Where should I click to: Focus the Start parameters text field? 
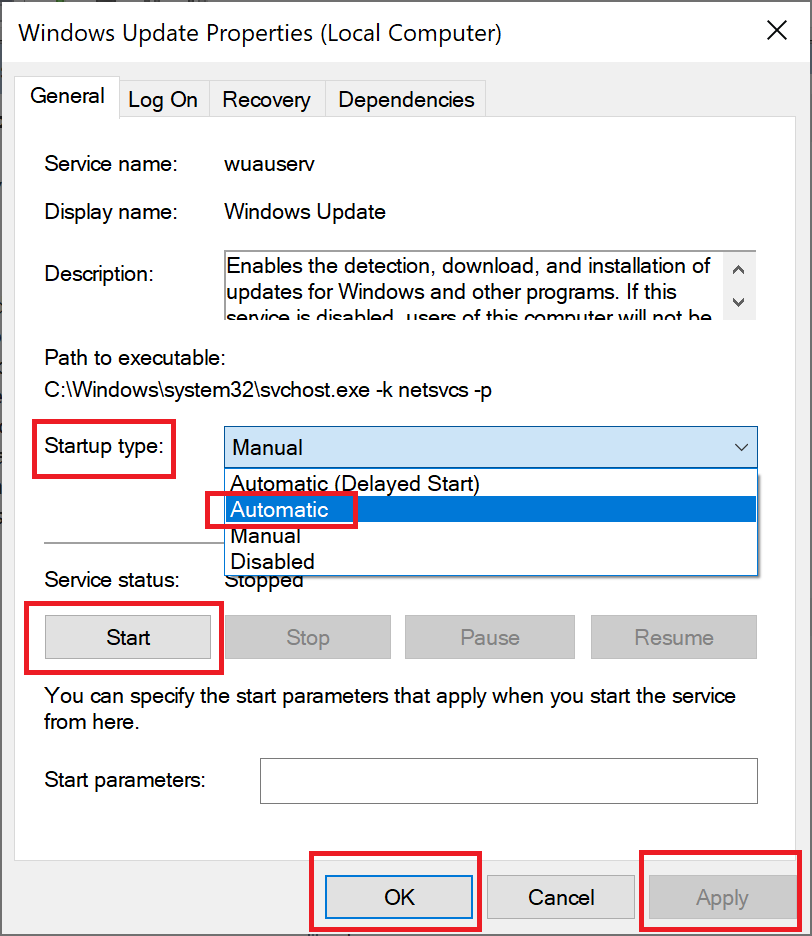508,781
